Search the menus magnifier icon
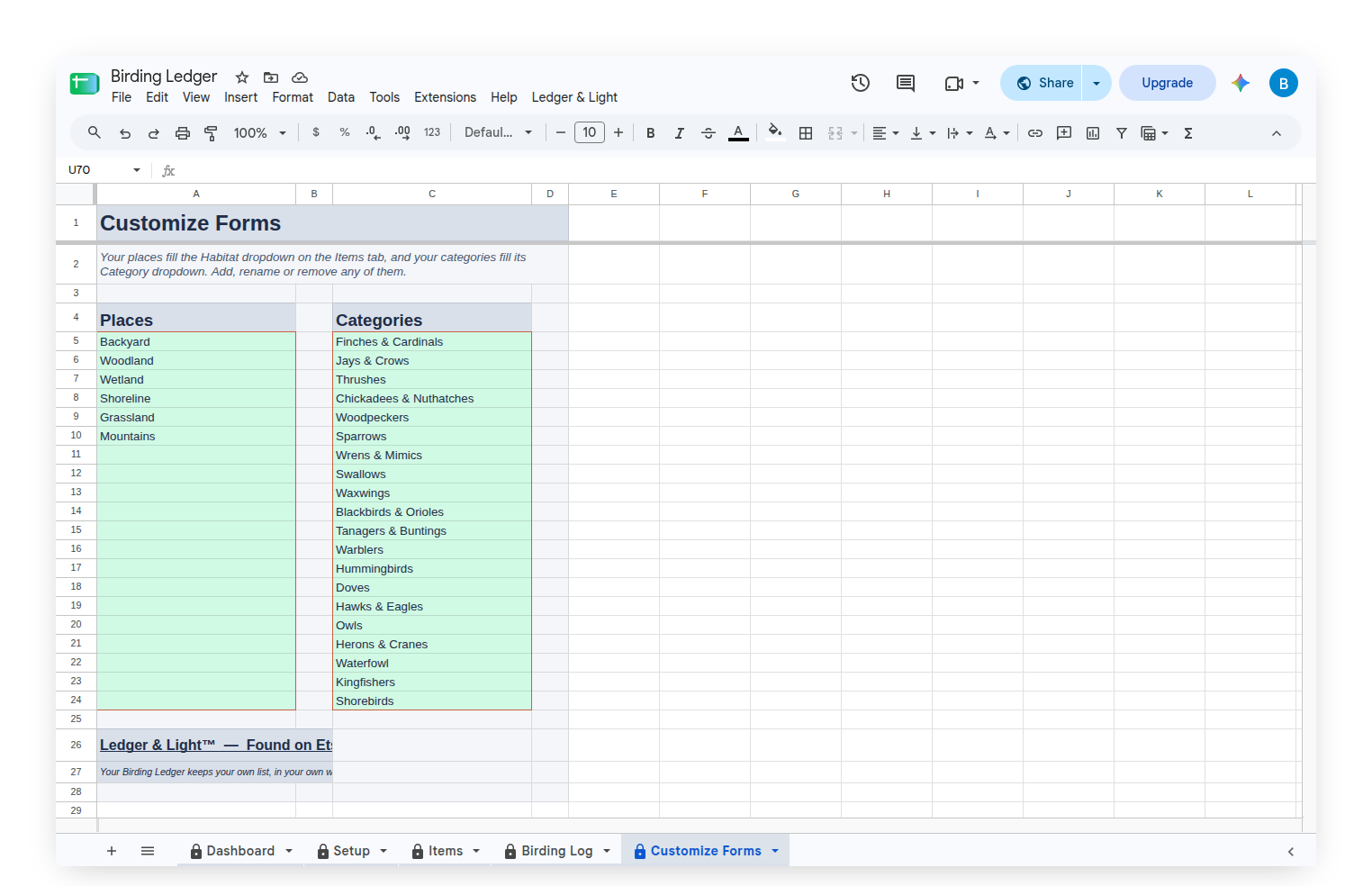This screenshot has width=1372, height=886. coord(95,133)
